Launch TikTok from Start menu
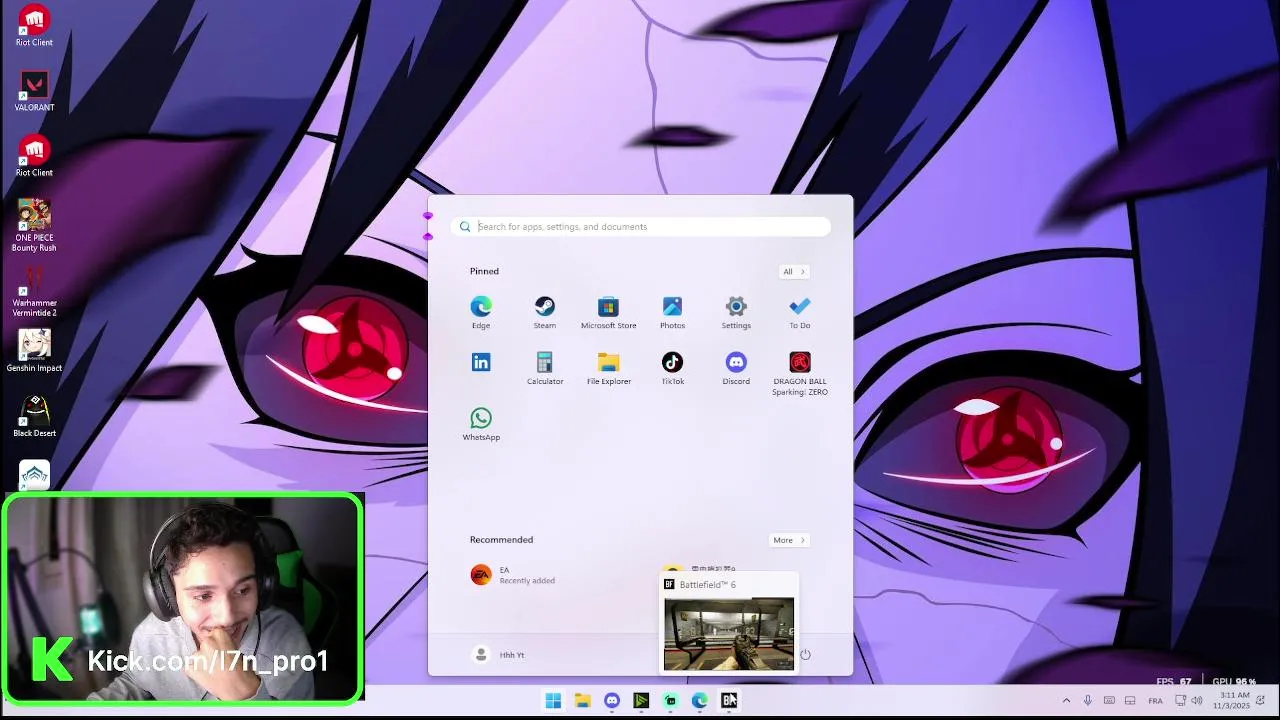 click(x=672, y=368)
